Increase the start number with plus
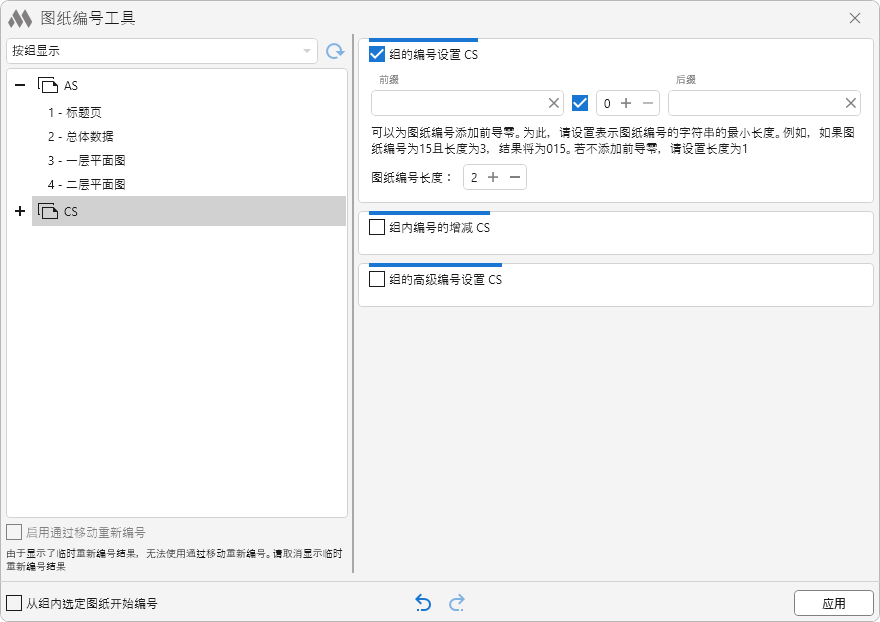Viewport: 880px width, 622px height. (627, 103)
